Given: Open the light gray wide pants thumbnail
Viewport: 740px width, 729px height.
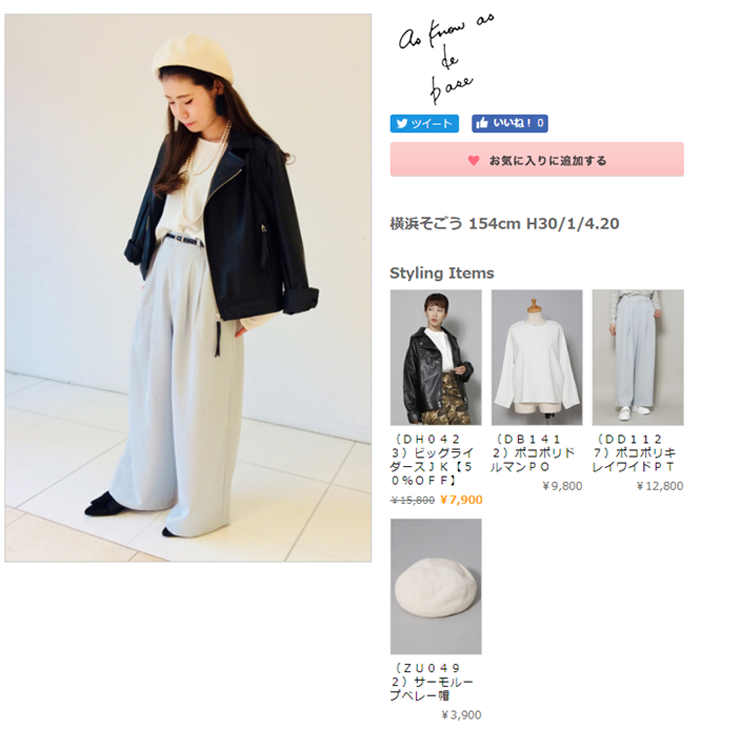Looking at the screenshot, I should (x=638, y=358).
